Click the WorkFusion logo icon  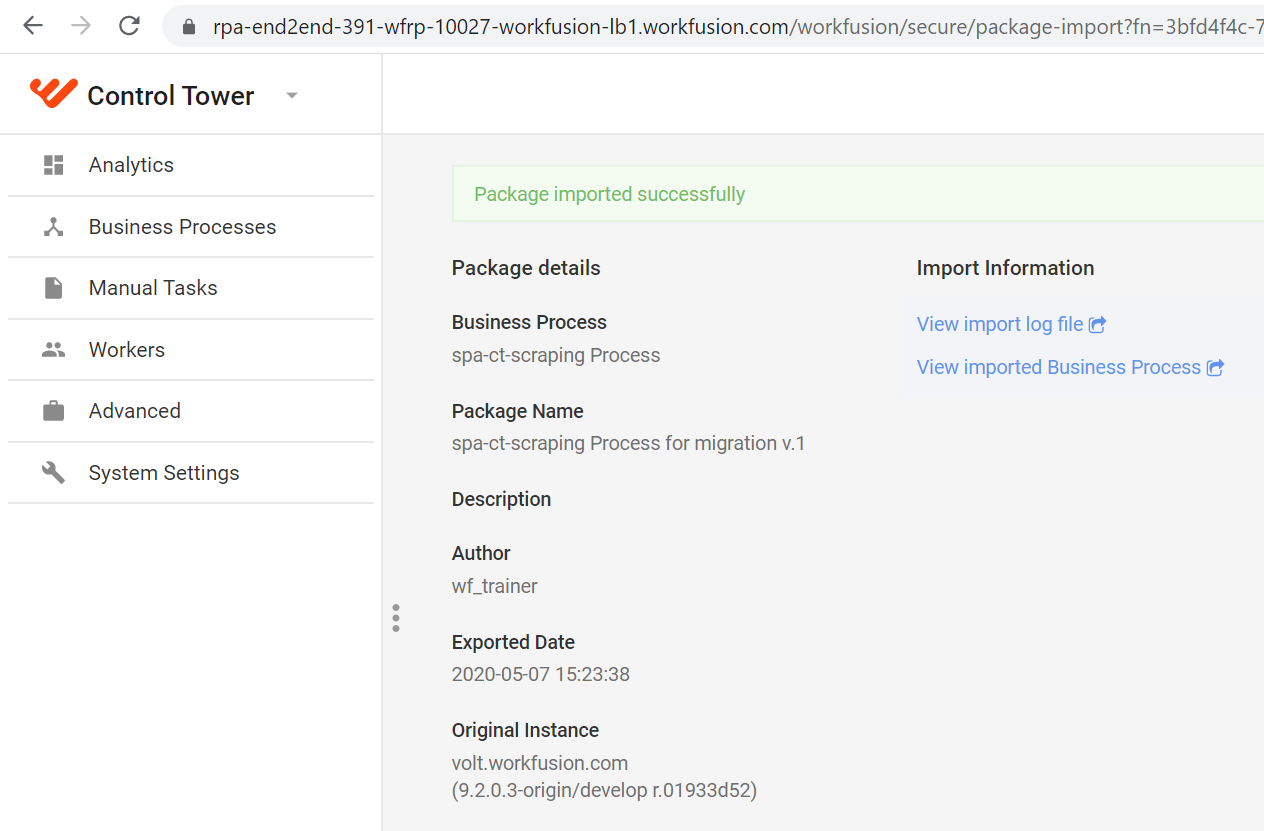point(53,93)
